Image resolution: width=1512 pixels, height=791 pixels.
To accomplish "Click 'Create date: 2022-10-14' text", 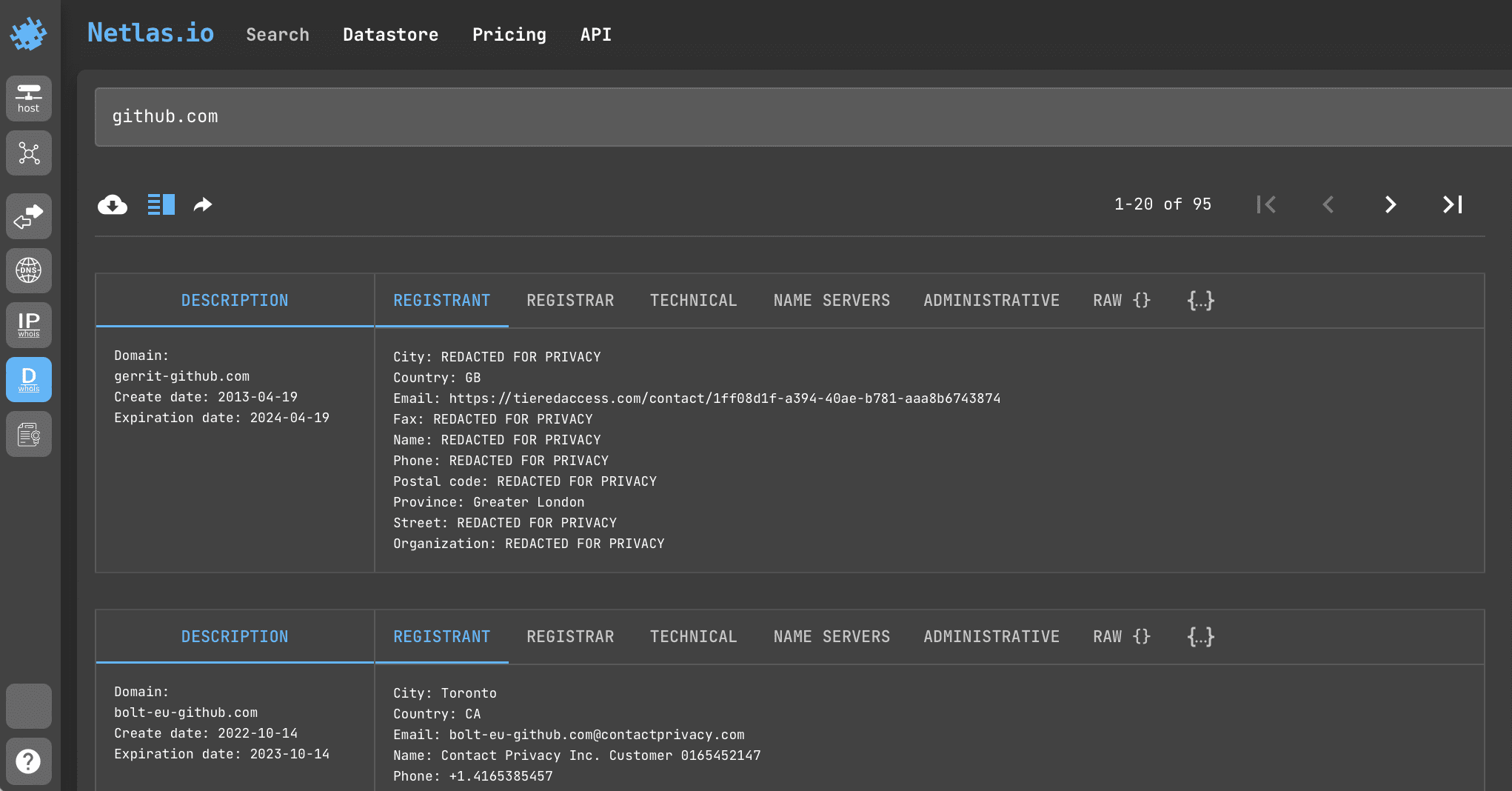I will click(206, 733).
